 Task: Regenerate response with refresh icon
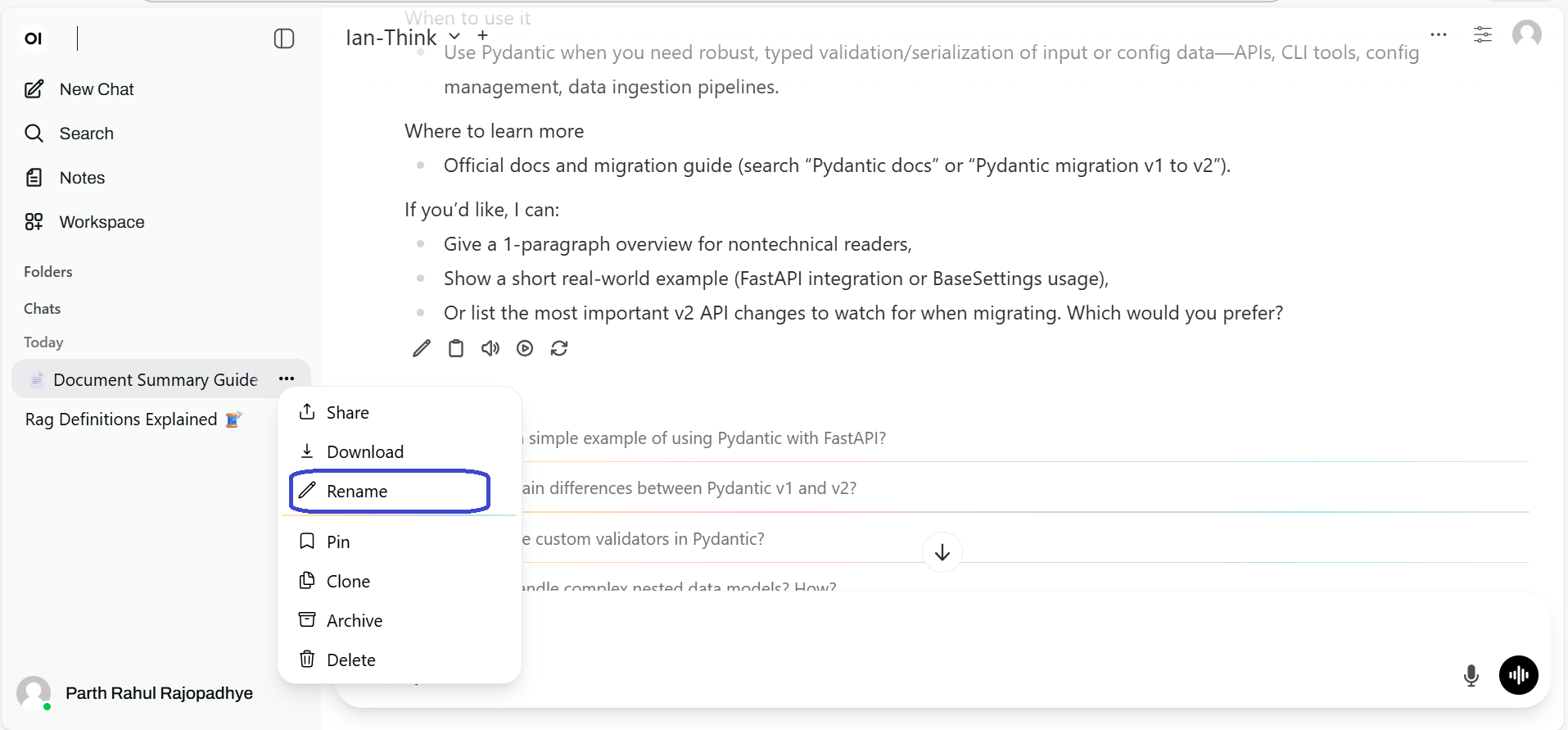[559, 348]
